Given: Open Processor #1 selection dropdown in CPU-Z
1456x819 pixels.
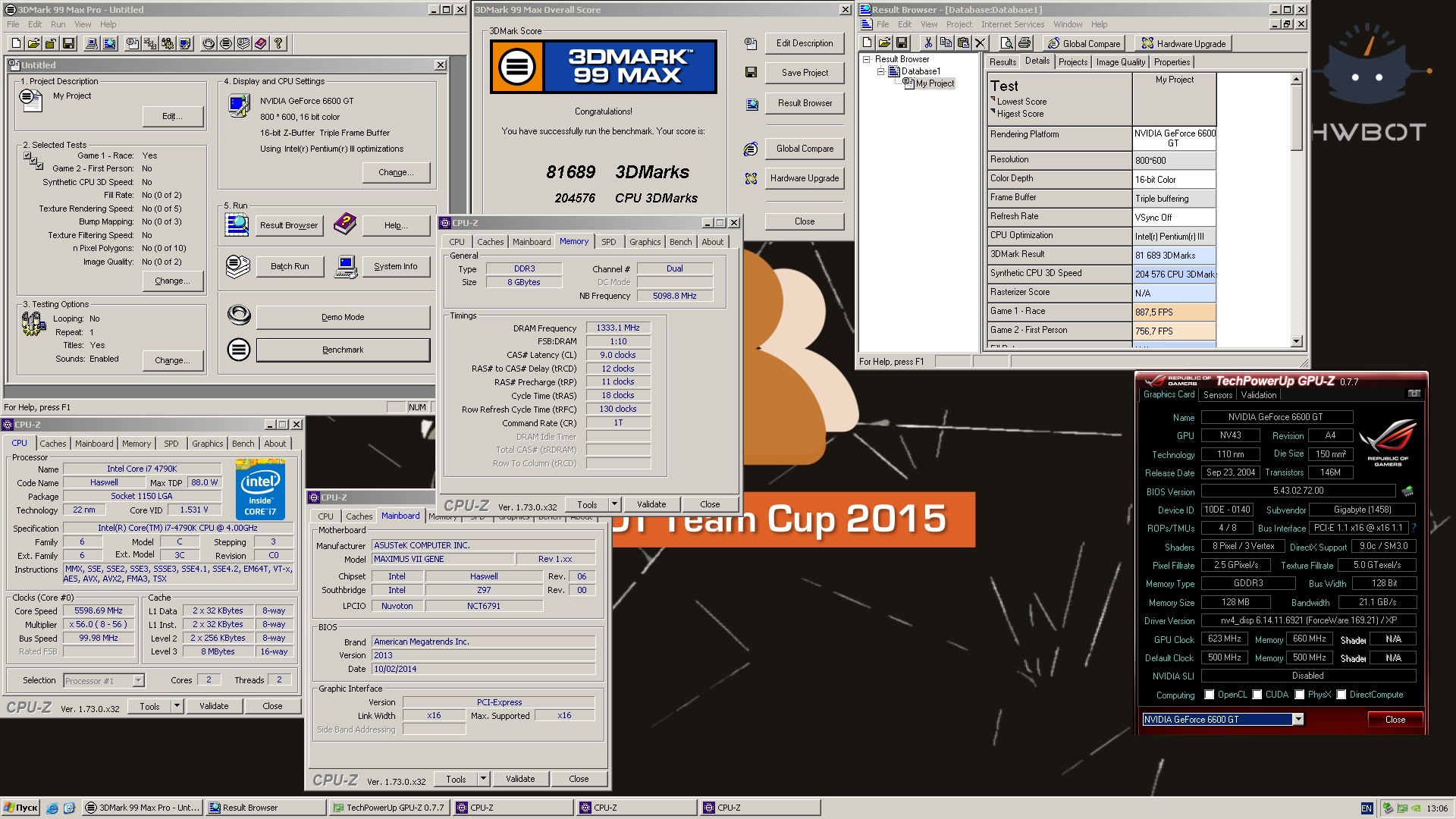Looking at the screenshot, I should [138, 681].
